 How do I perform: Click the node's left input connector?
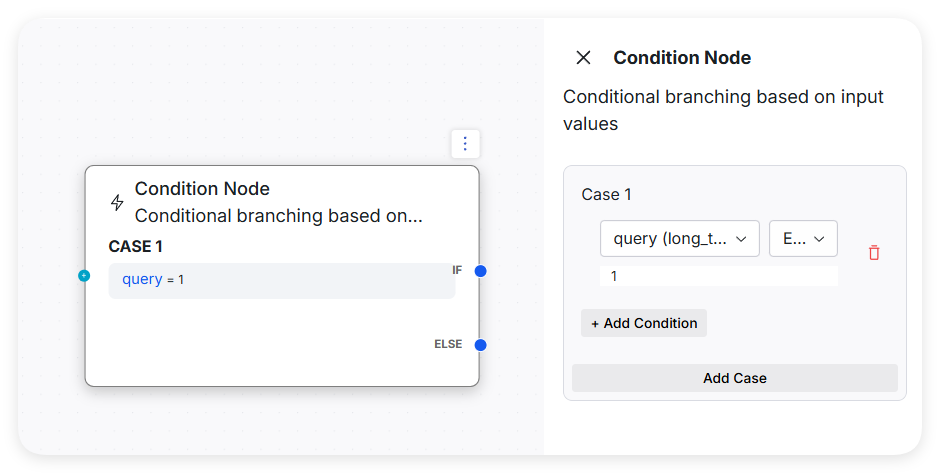(x=84, y=275)
